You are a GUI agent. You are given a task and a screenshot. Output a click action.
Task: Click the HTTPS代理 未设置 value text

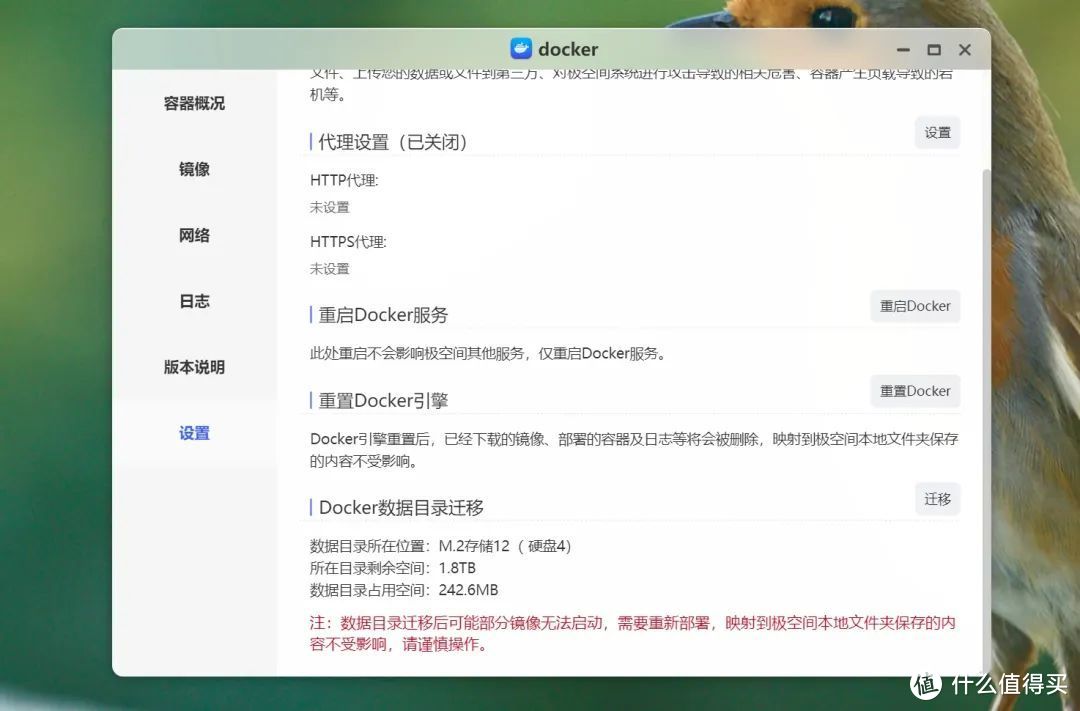pos(330,268)
